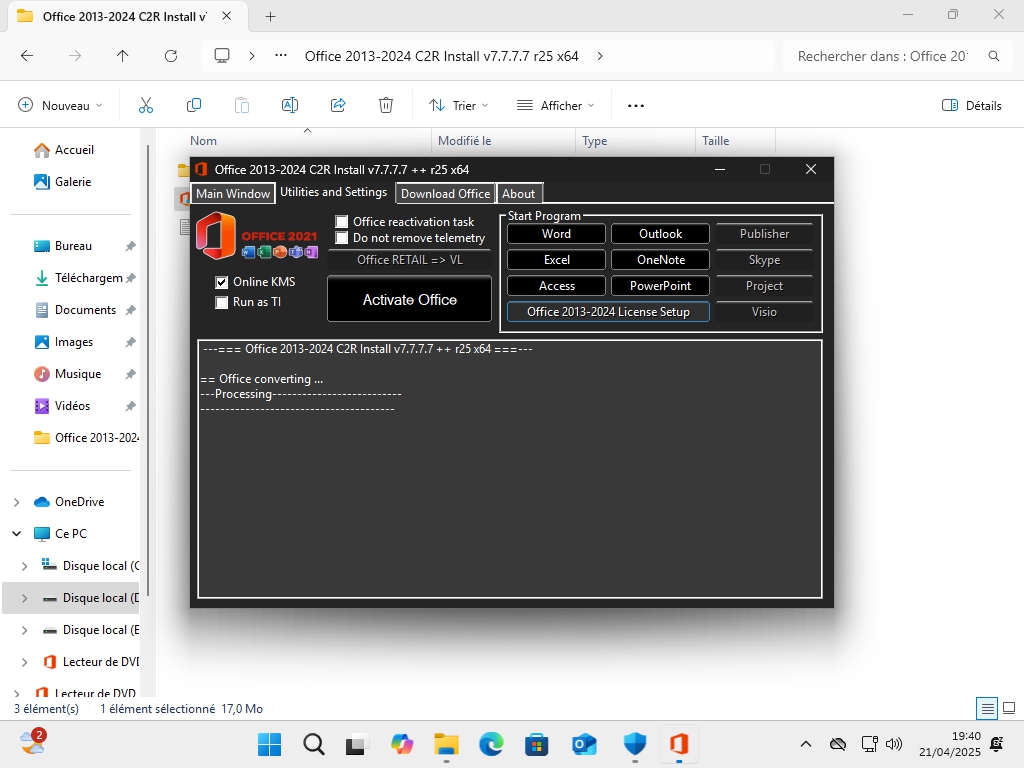Click the Copy icon in Explorer toolbar
The height and width of the screenshot is (768, 1024).
[x=194, y=105]
